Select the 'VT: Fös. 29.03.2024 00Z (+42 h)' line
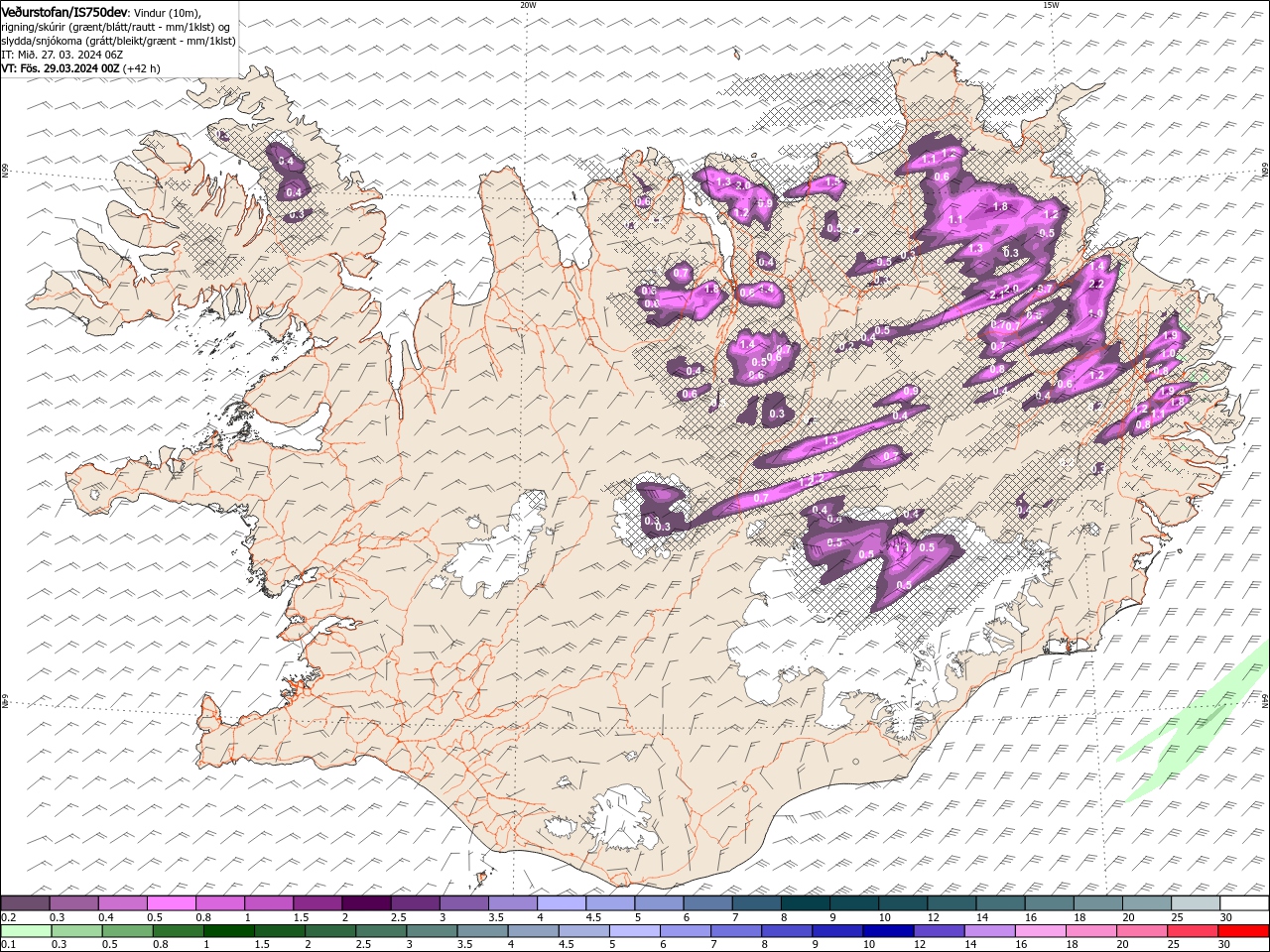 click(x=81, y=68)
